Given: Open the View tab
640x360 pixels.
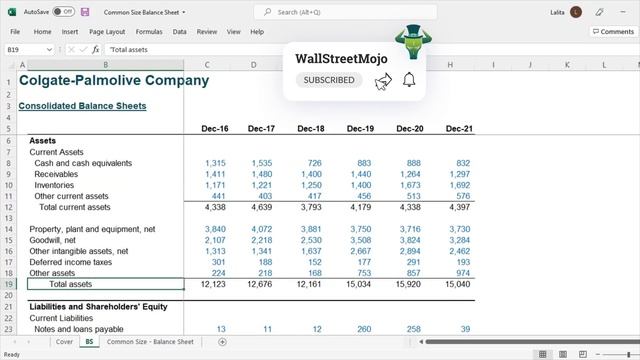Looking at the screenshot, I should click(x=233, y=31).
